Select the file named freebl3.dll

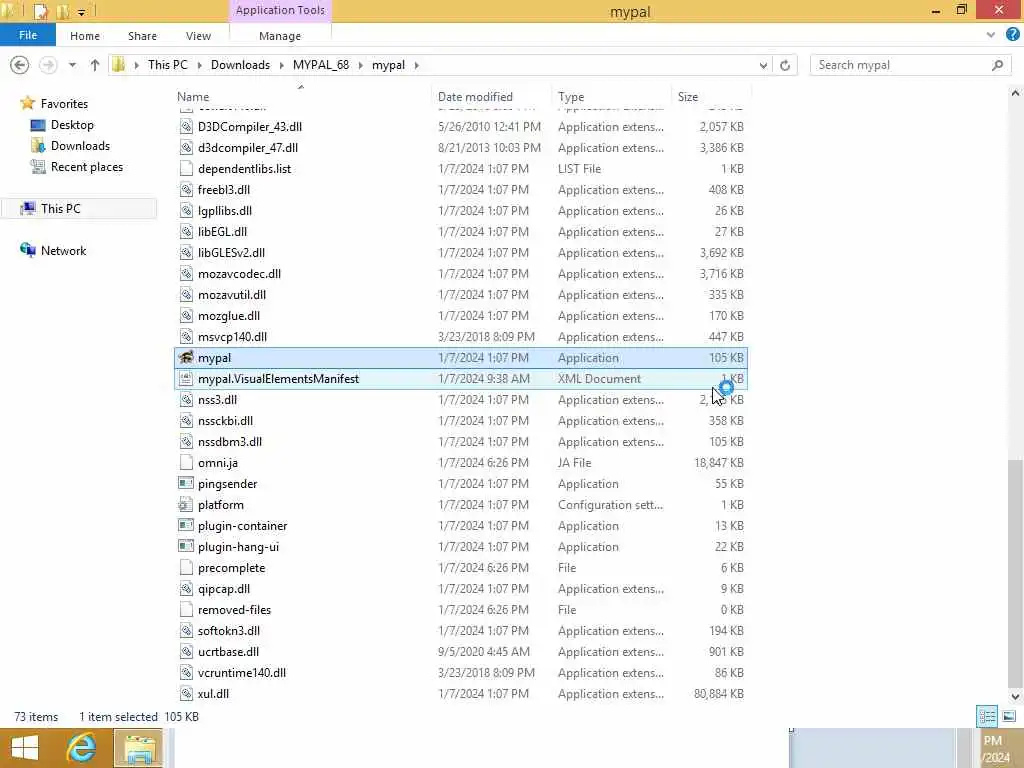(x=224, y=189)
